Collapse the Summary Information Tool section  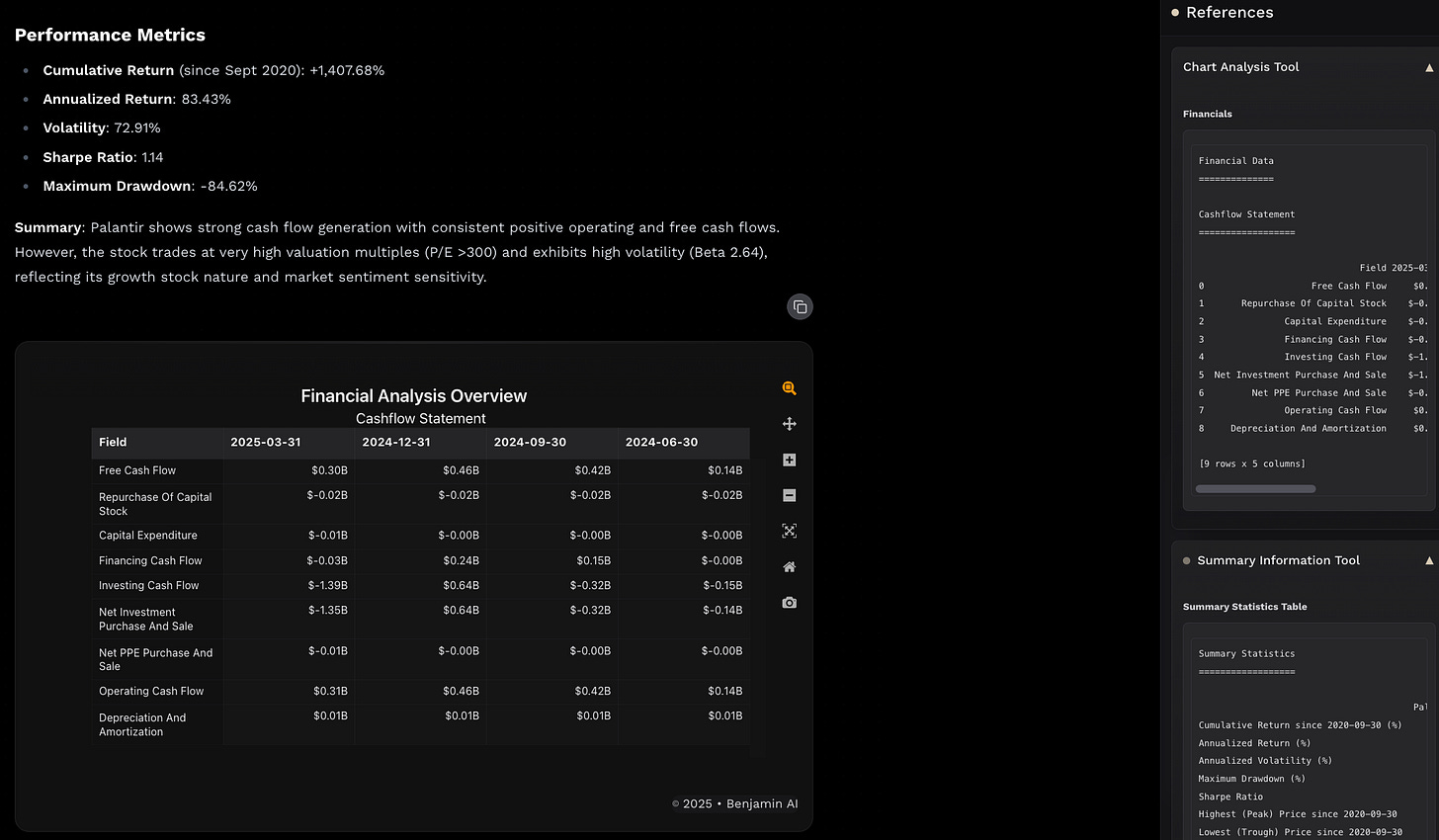pos(1428,560)
